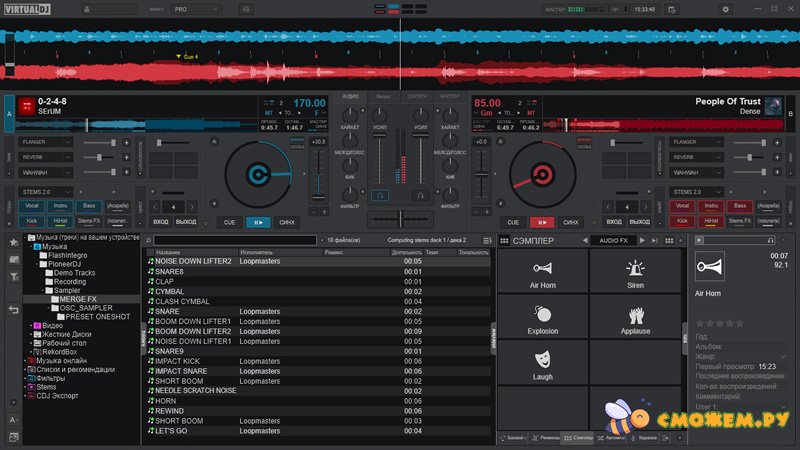Toggle the Kick stem pad on right deck
This screenshot has width=800, height=450.
[682, 220]
